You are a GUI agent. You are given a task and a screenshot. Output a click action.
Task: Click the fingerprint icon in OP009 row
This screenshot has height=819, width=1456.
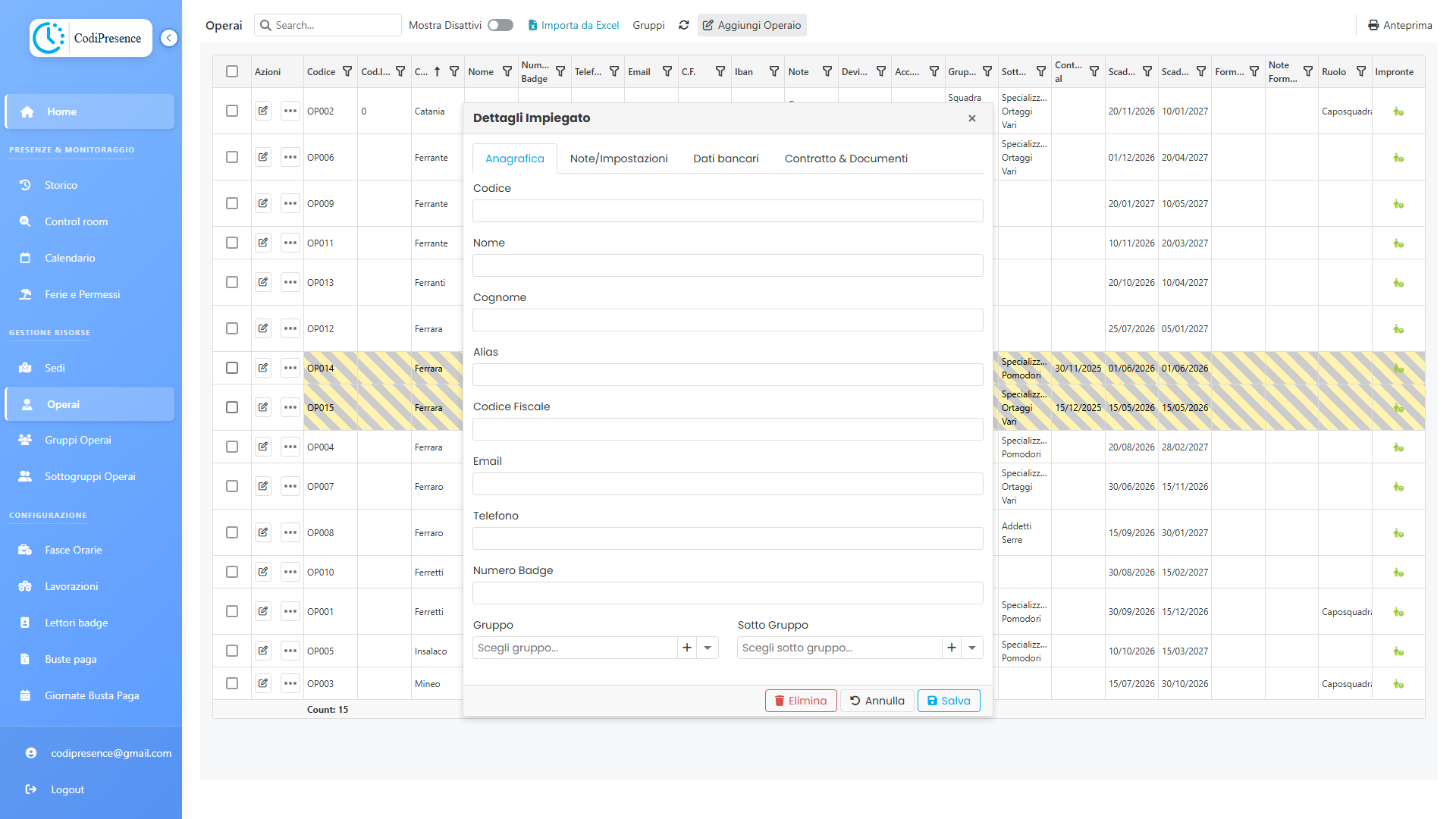[1398, 204]
